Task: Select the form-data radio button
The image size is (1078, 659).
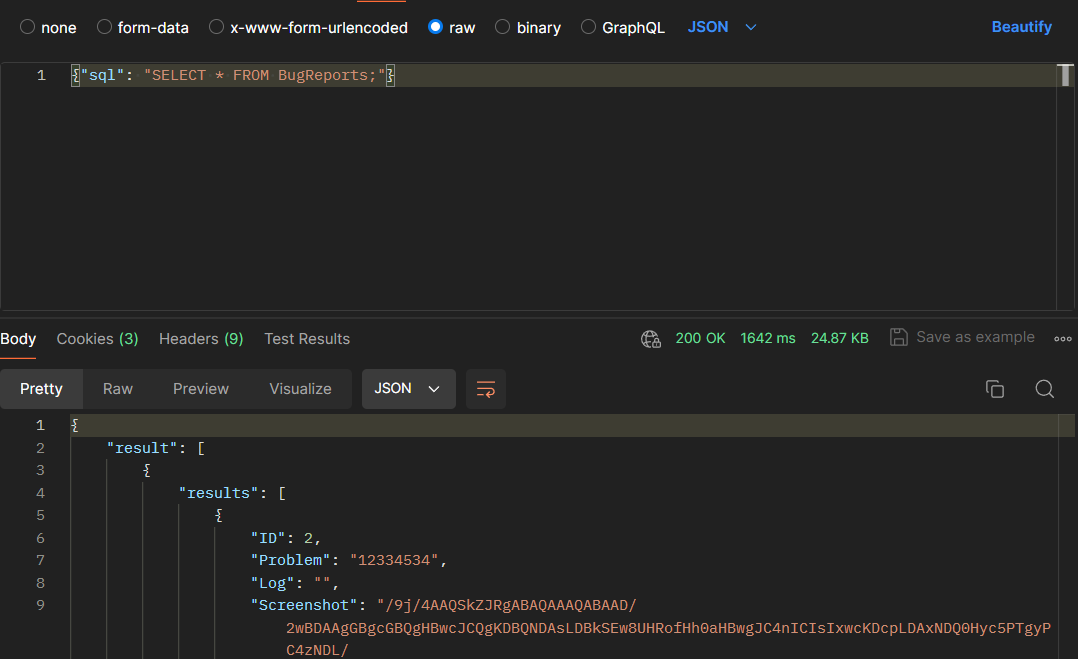Action: point(104,27)
